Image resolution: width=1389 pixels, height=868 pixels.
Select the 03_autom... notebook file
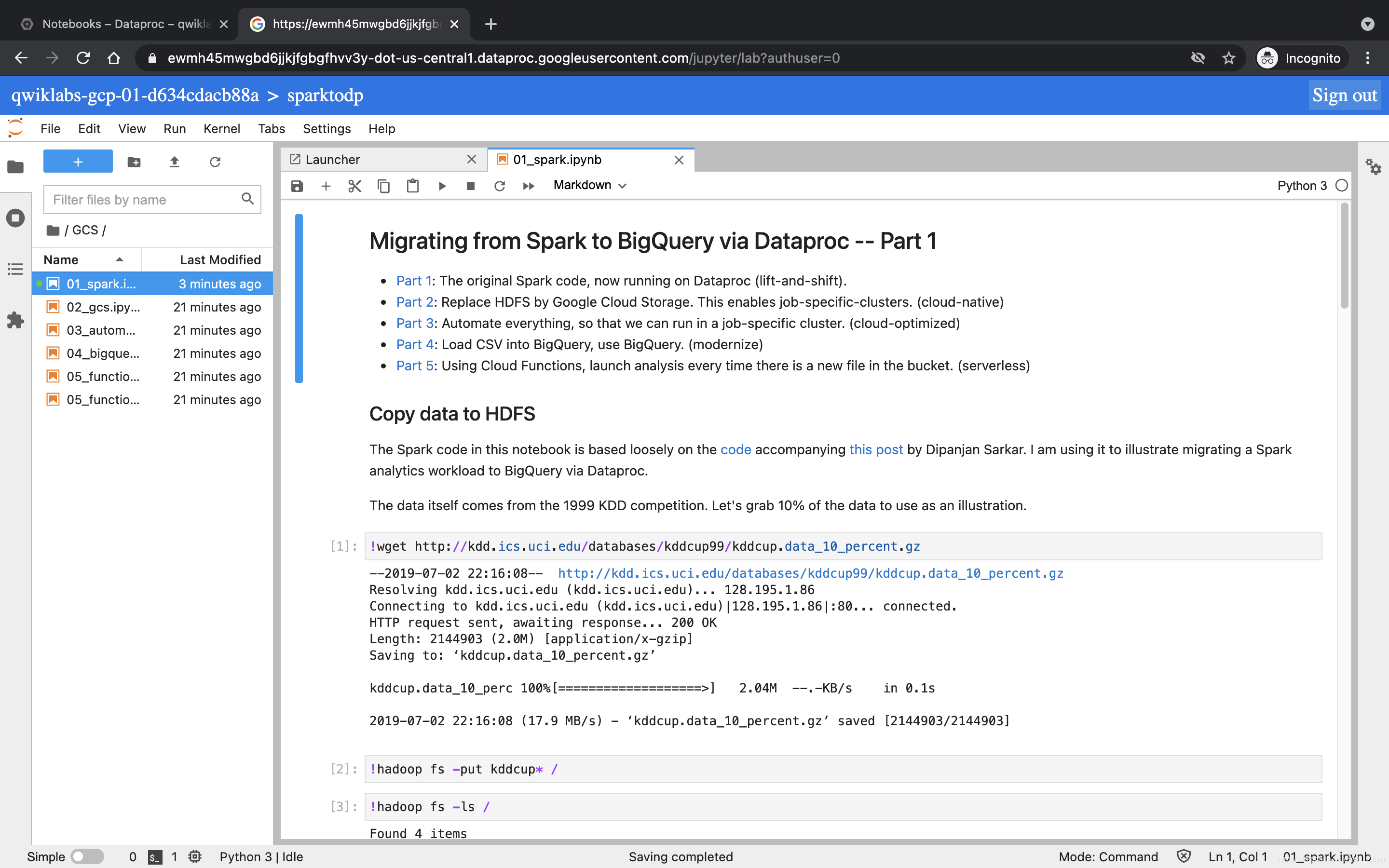[x=152, y=330]
